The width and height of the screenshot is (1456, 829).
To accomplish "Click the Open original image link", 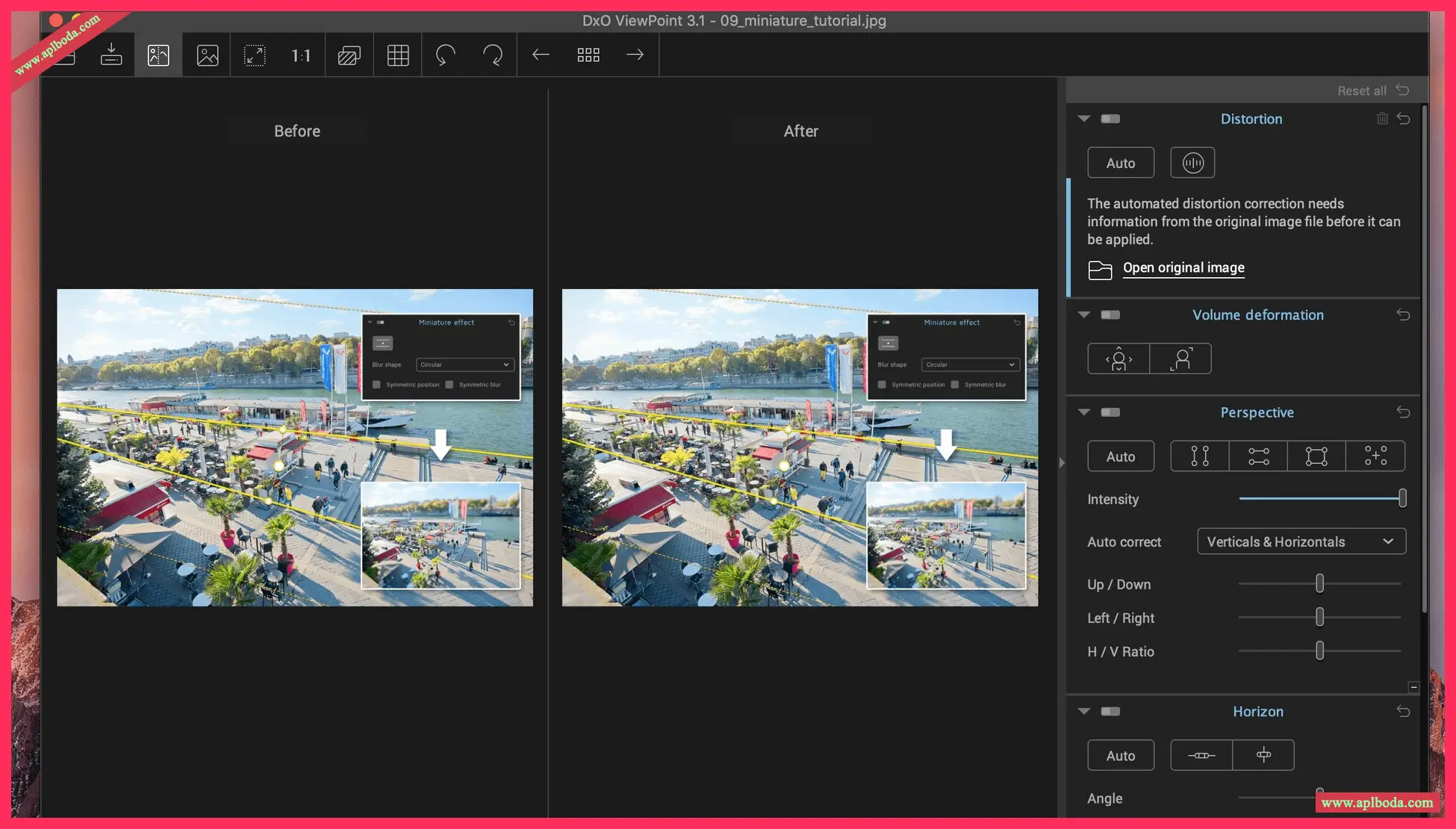I will coord(1183,267).
